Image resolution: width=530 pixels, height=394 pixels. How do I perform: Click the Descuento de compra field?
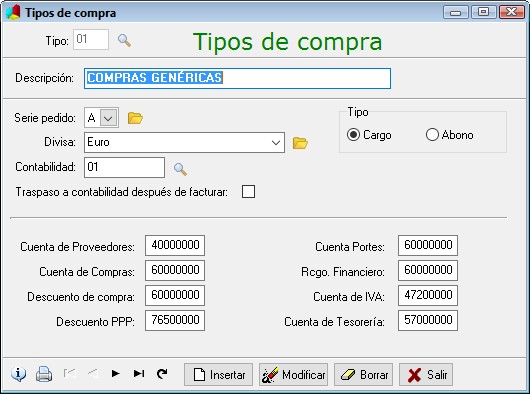click(x=175, y=295)
